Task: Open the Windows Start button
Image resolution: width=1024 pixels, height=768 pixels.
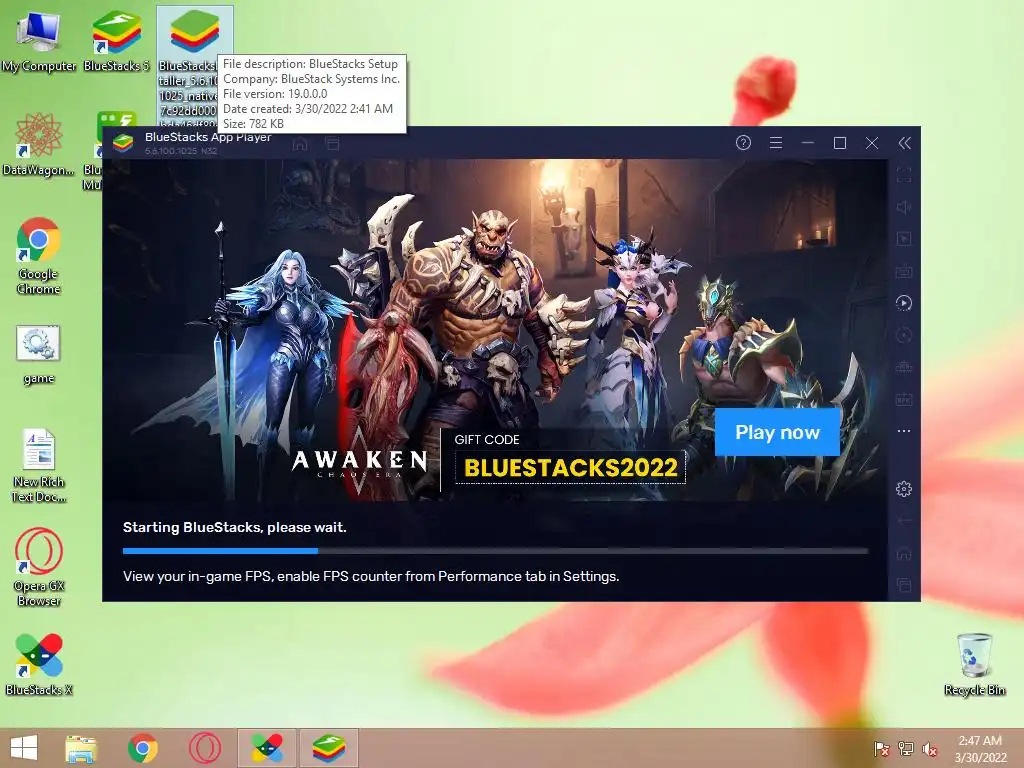Action: tap(24, 748)
